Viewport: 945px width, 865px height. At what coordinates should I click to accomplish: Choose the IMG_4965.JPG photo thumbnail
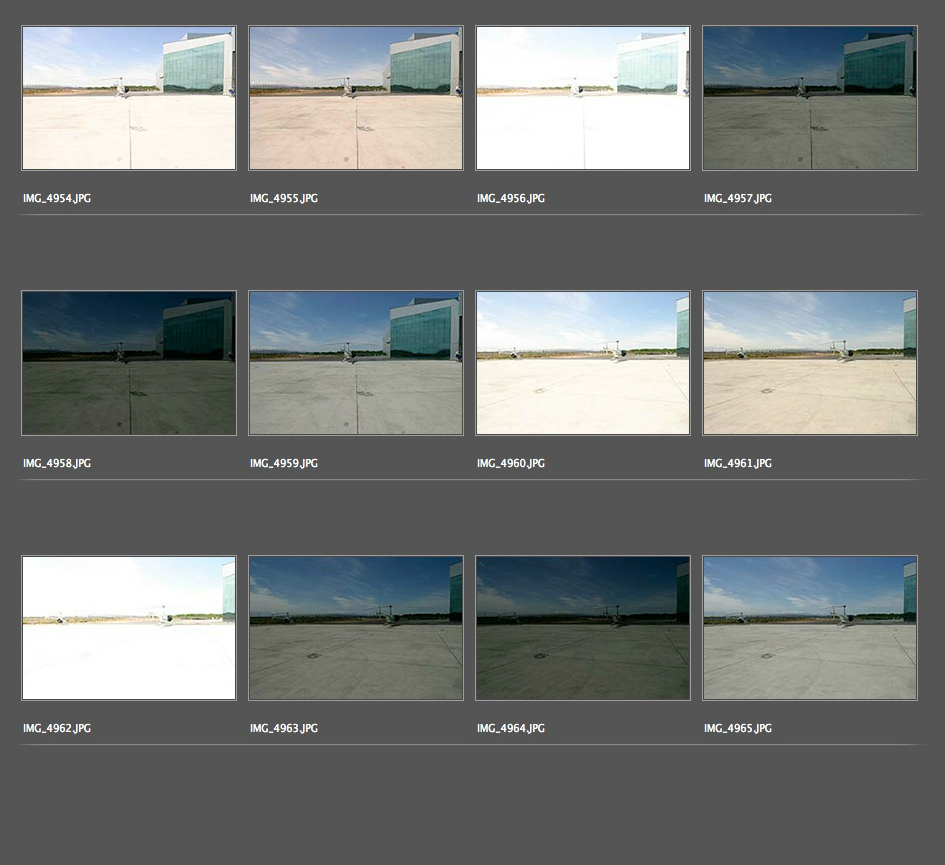[x=810, y=628]
